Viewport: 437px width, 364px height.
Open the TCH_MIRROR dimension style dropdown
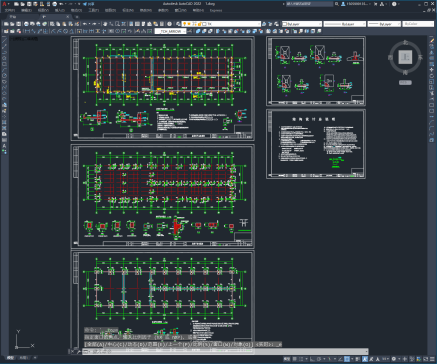click(x=171, y=31)
